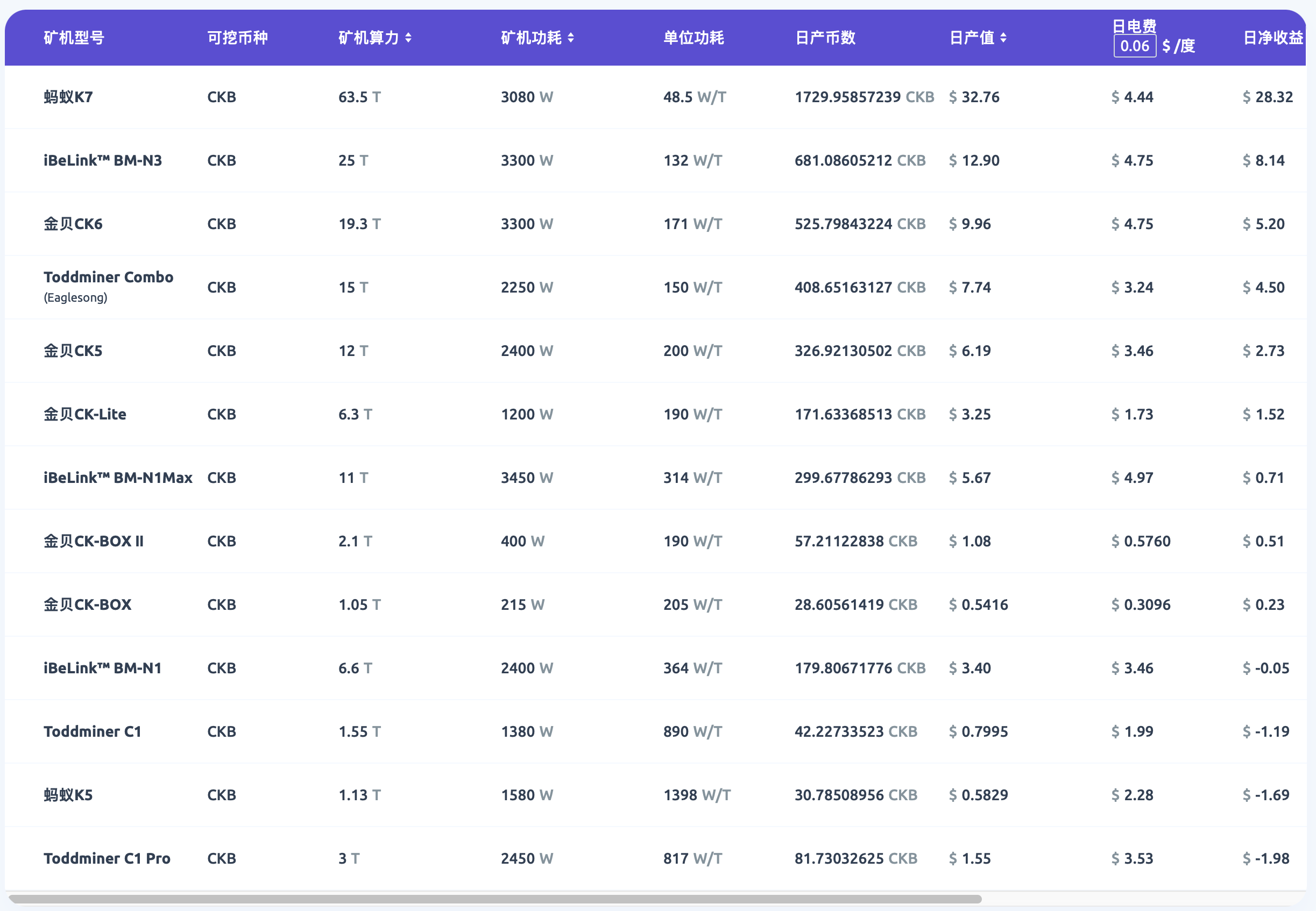The width and height of the screenshot is (1316, 911).
Task: Open the 金贝CK-BOX II miner entry
Action: click(x=94, y=540)
